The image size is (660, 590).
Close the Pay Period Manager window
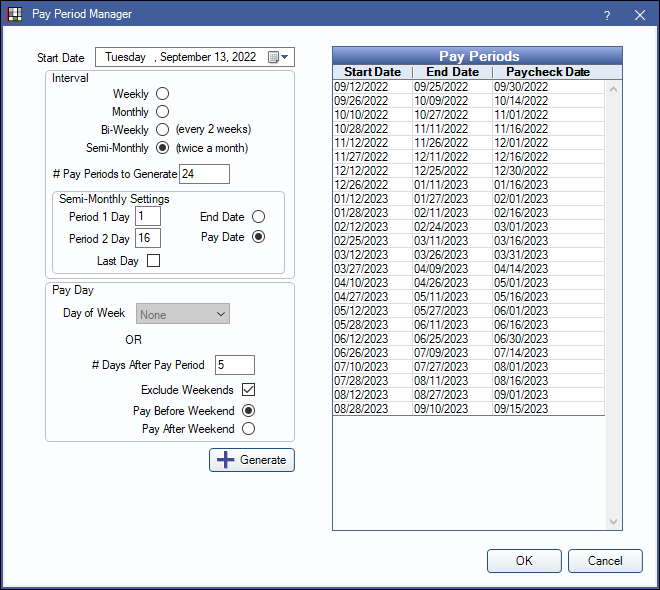click(639, 15)
